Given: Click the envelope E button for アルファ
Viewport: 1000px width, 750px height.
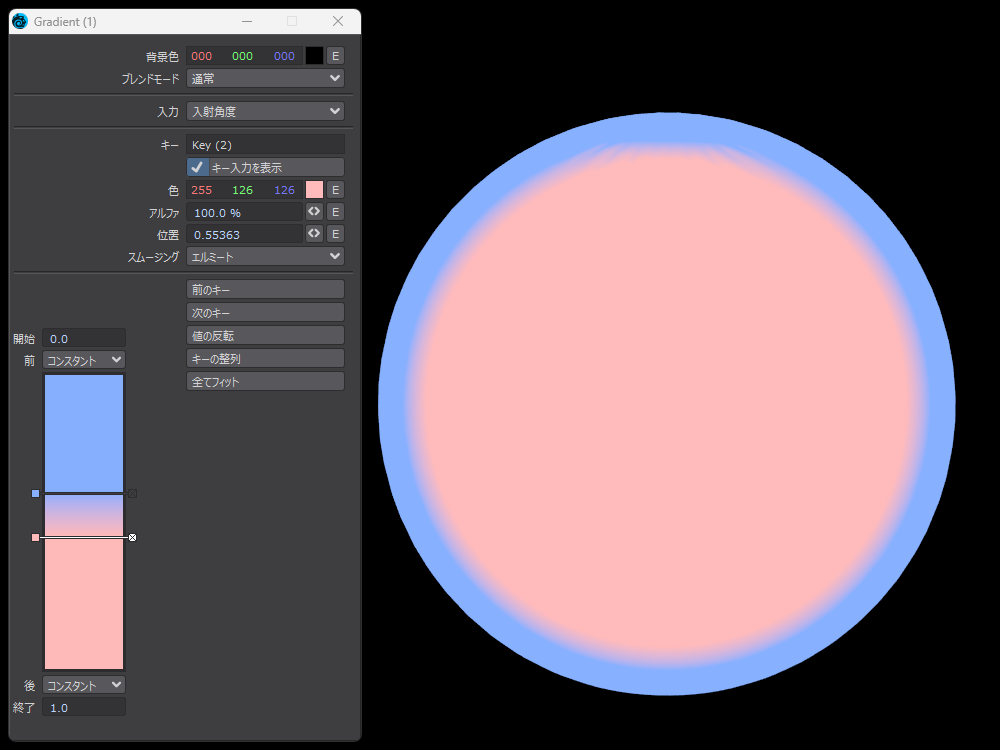Looking at the screenshot, I should pos(336,212).
